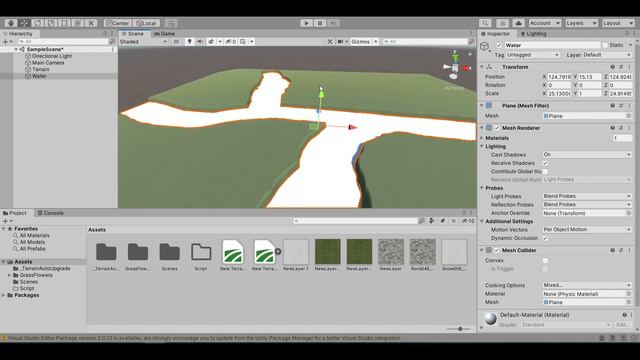640x360 pixels.
Task: Disable Mesh Collider component checkbox
Action: pos(497,250)
